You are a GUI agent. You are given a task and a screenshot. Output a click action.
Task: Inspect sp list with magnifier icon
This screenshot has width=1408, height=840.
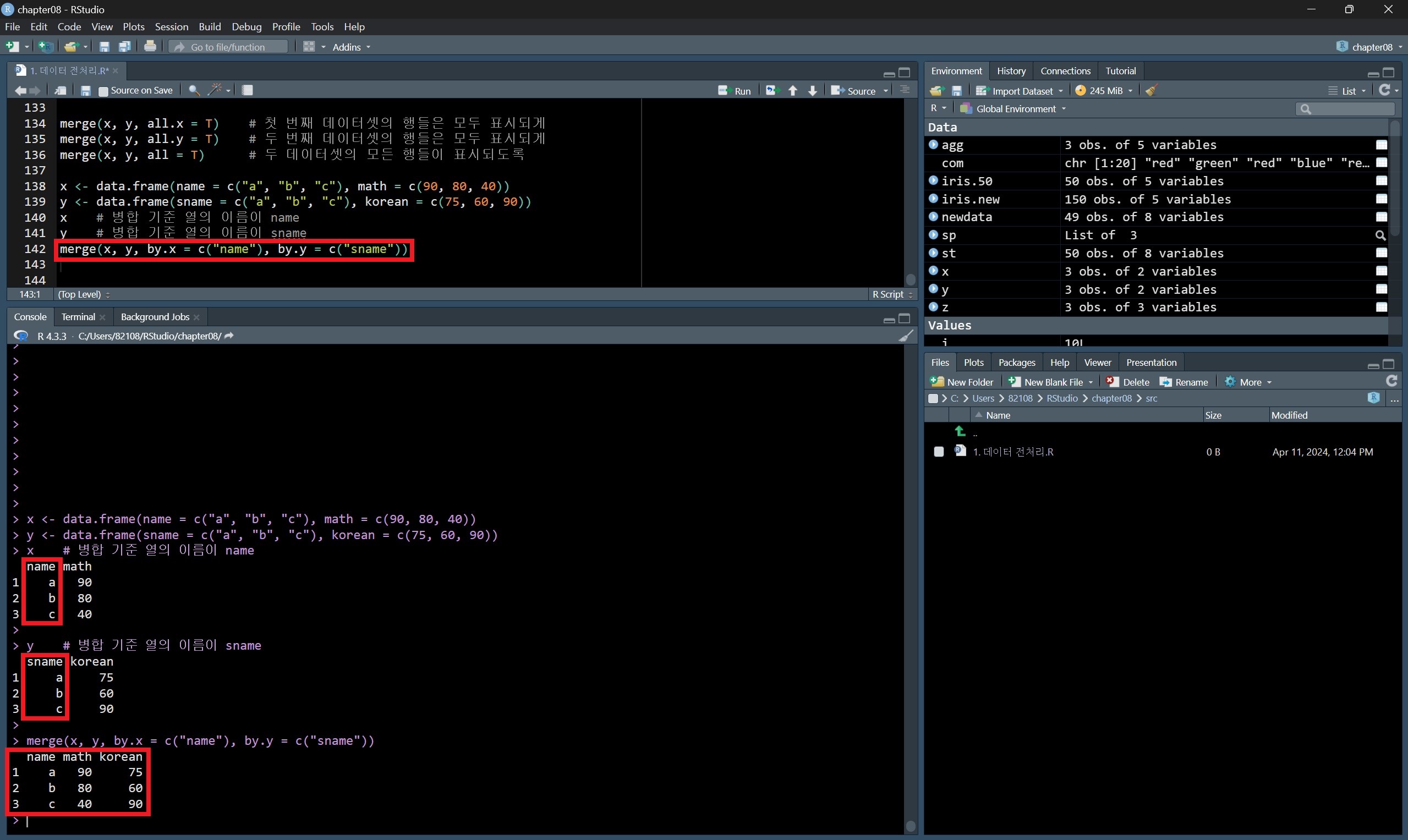pos(1381,235)
